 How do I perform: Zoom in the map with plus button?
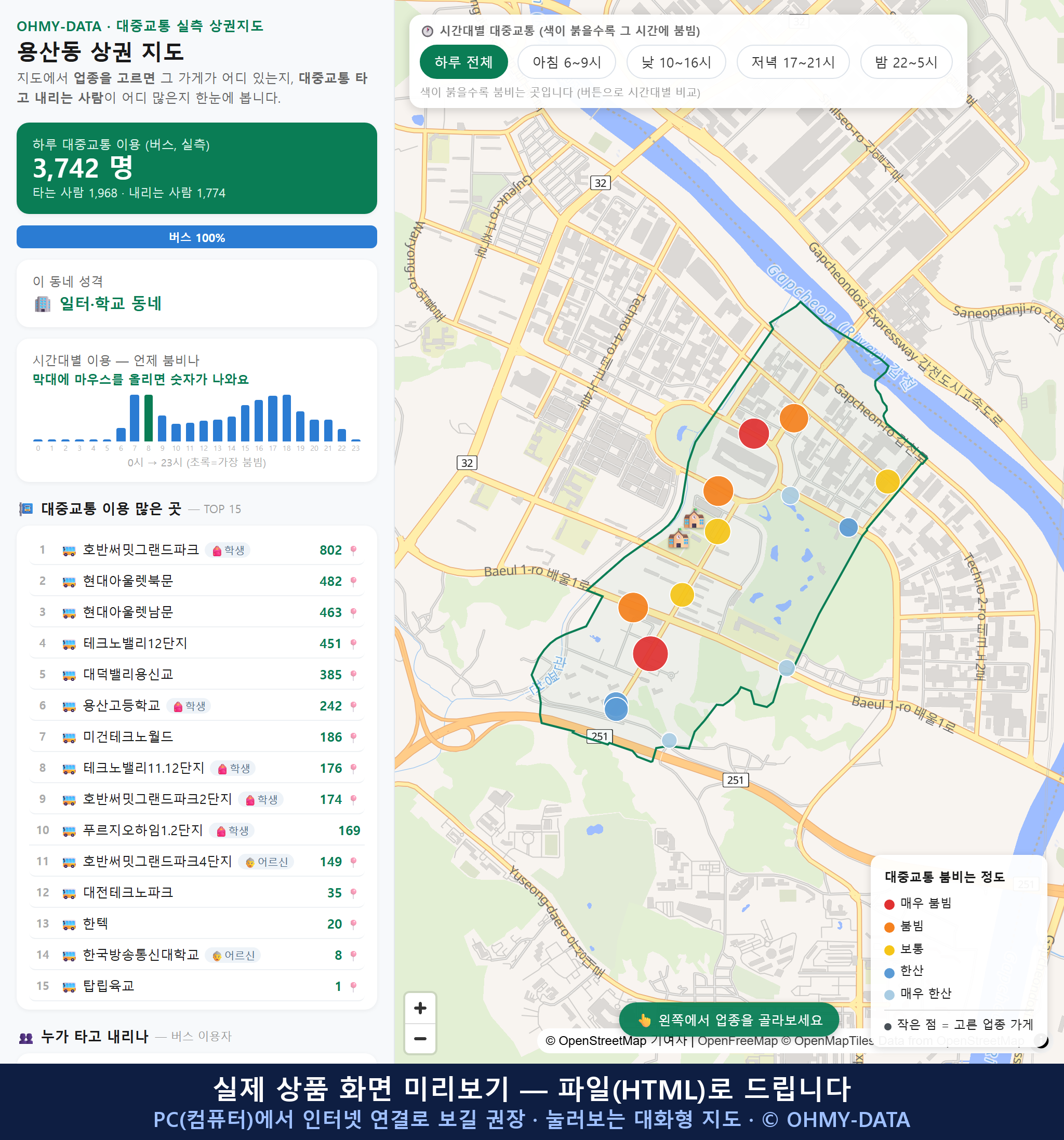pyautogui.click(x=420, y=1008)
